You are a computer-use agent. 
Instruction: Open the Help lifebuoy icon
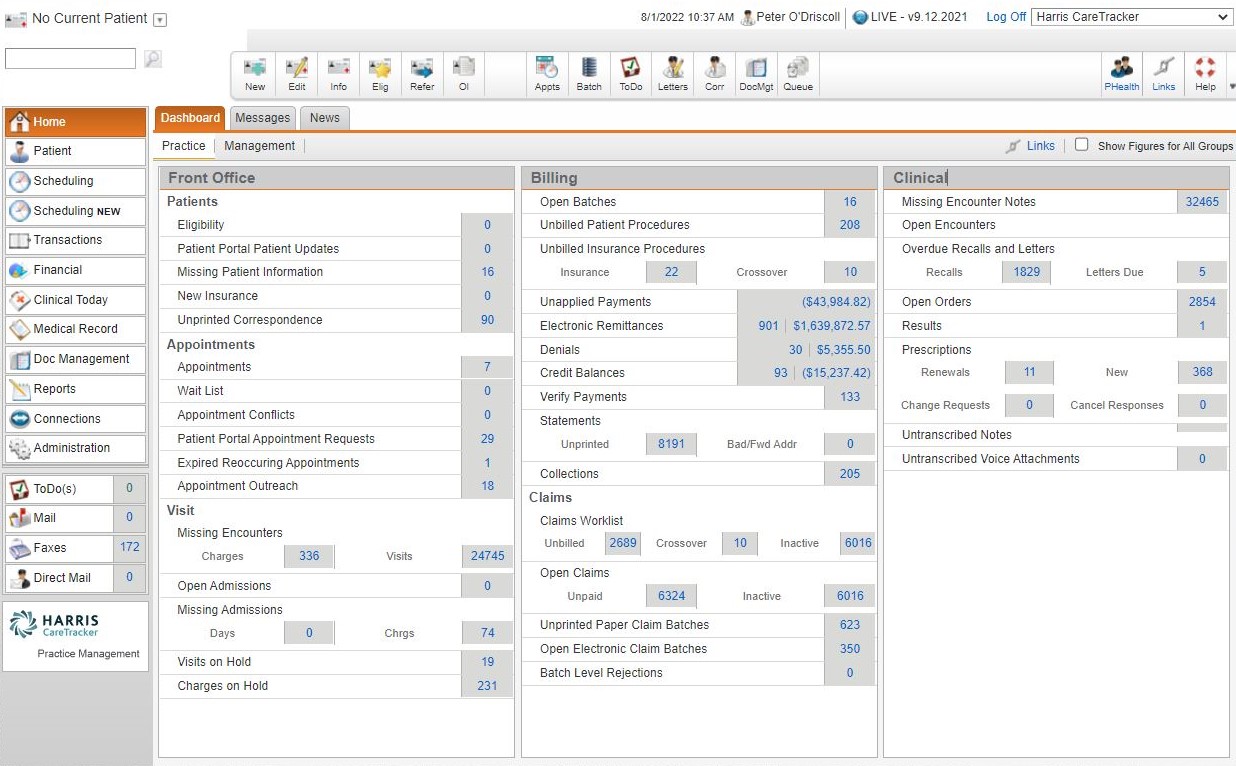pos(1205,74)
